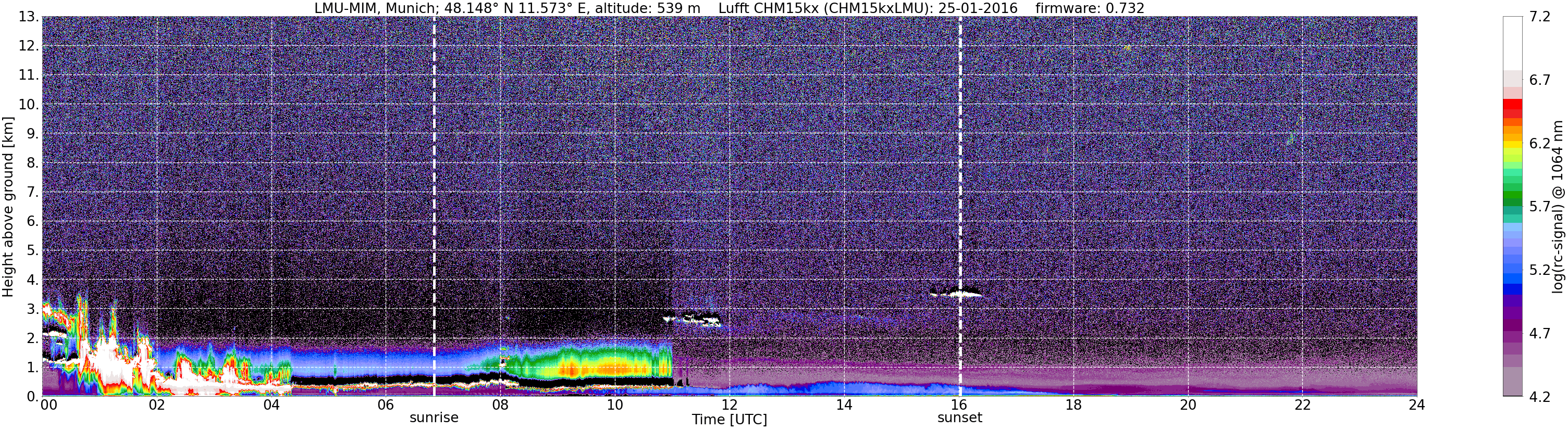Click the colorbar tick label 4.7

coord(1540,333)
